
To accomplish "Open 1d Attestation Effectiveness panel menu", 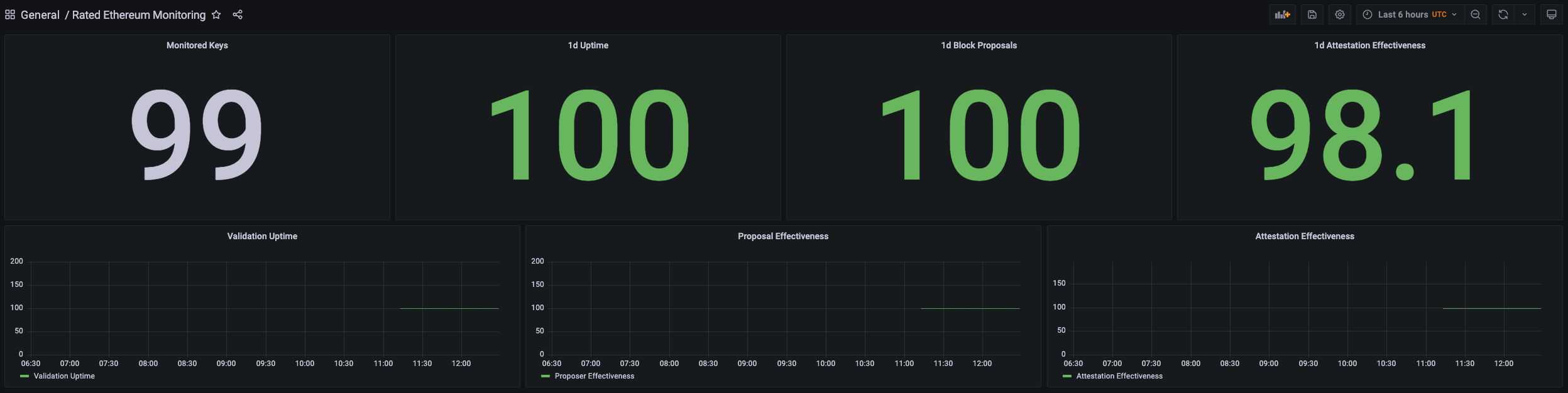I will 1370,45.
